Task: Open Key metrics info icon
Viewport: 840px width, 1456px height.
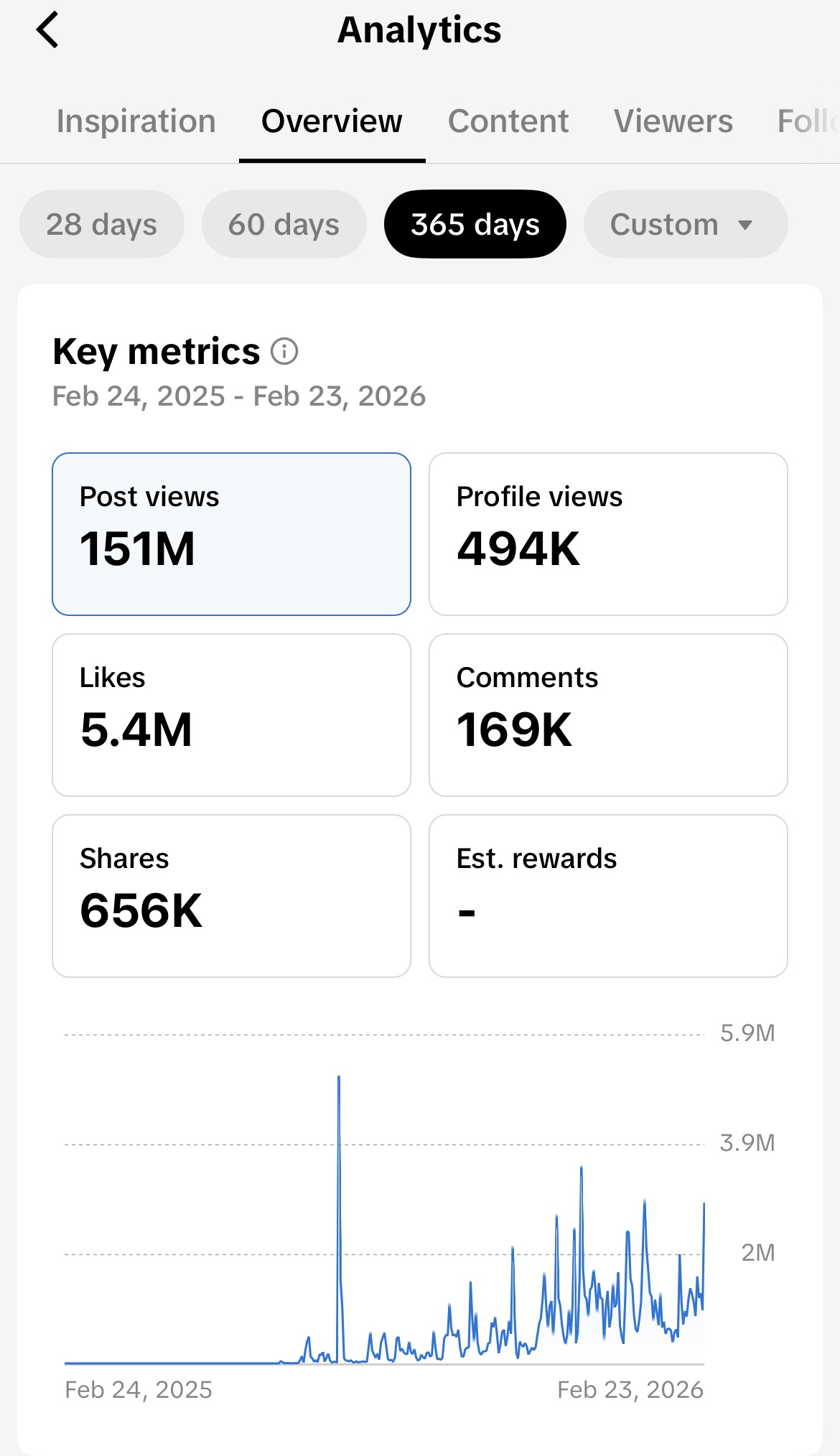Action: click(x=284, y=352)
